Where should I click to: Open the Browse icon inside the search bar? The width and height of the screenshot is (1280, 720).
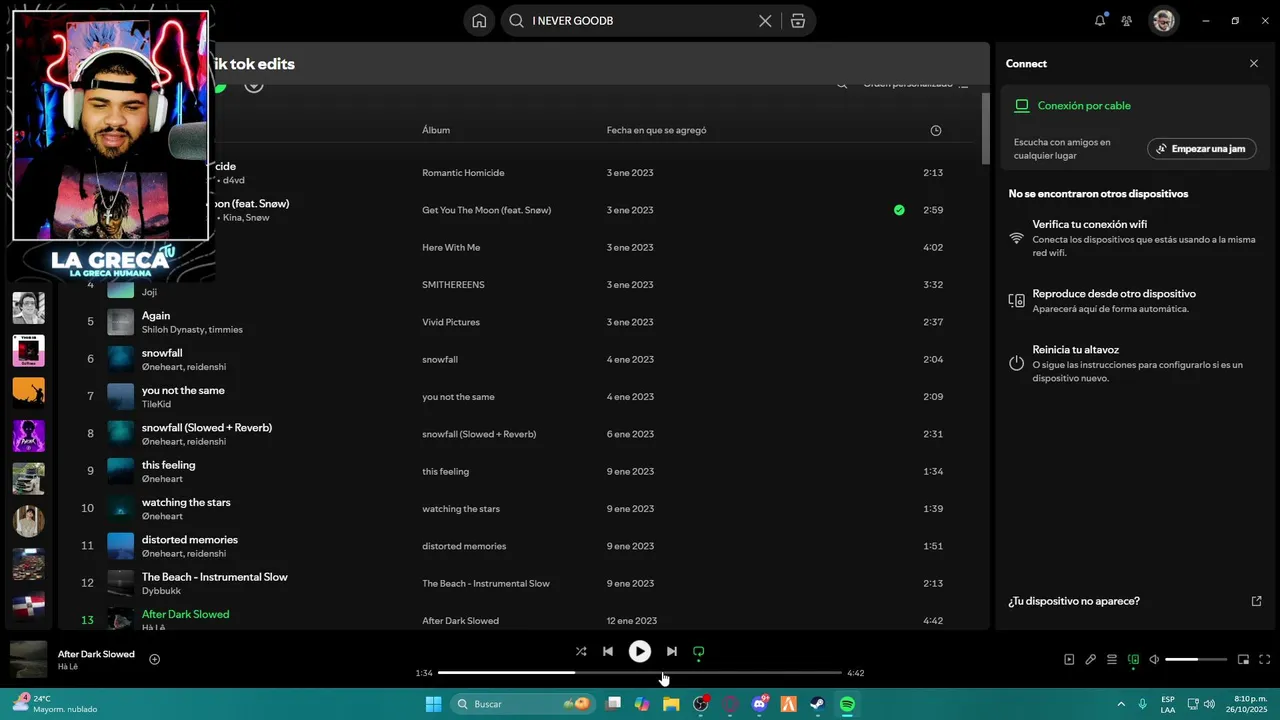point(797,21)
